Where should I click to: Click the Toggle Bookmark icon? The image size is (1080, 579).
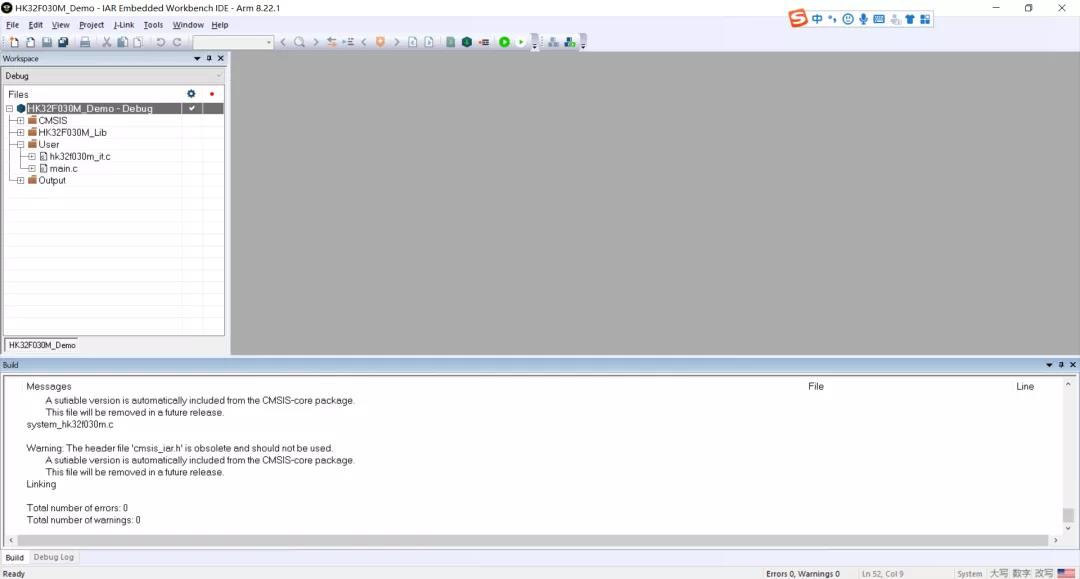(380, 42)
